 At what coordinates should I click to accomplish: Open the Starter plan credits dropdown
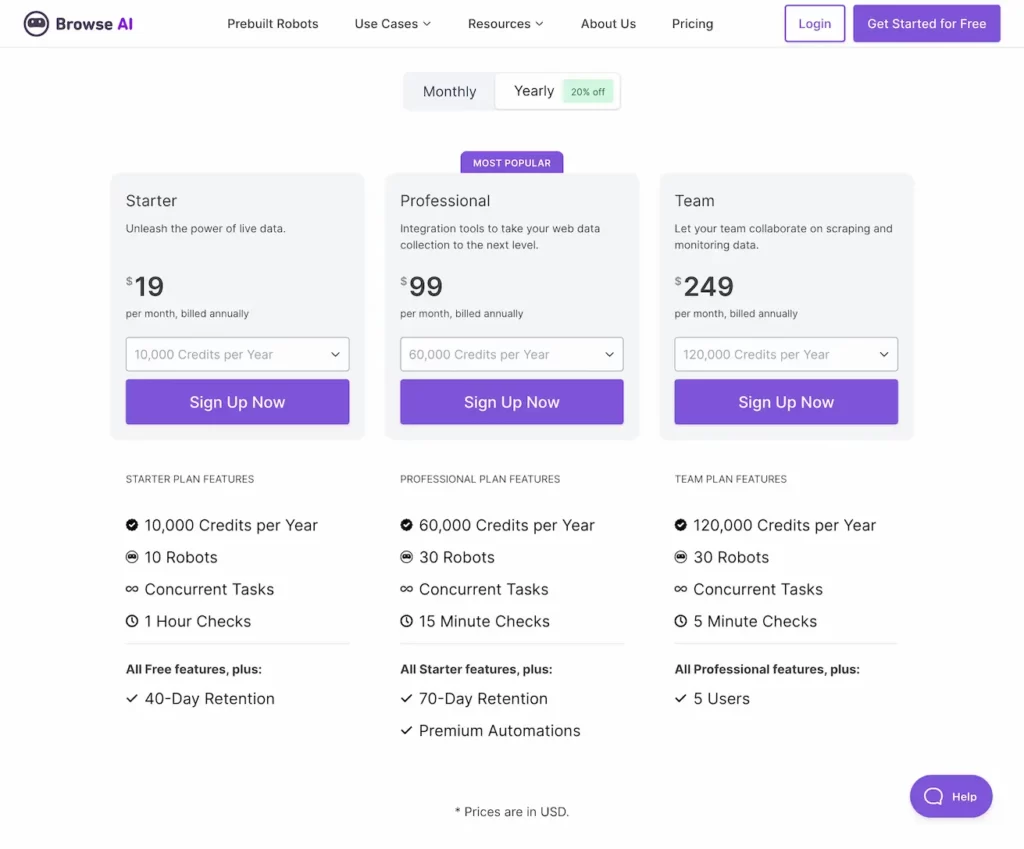(x=237, y=354)
